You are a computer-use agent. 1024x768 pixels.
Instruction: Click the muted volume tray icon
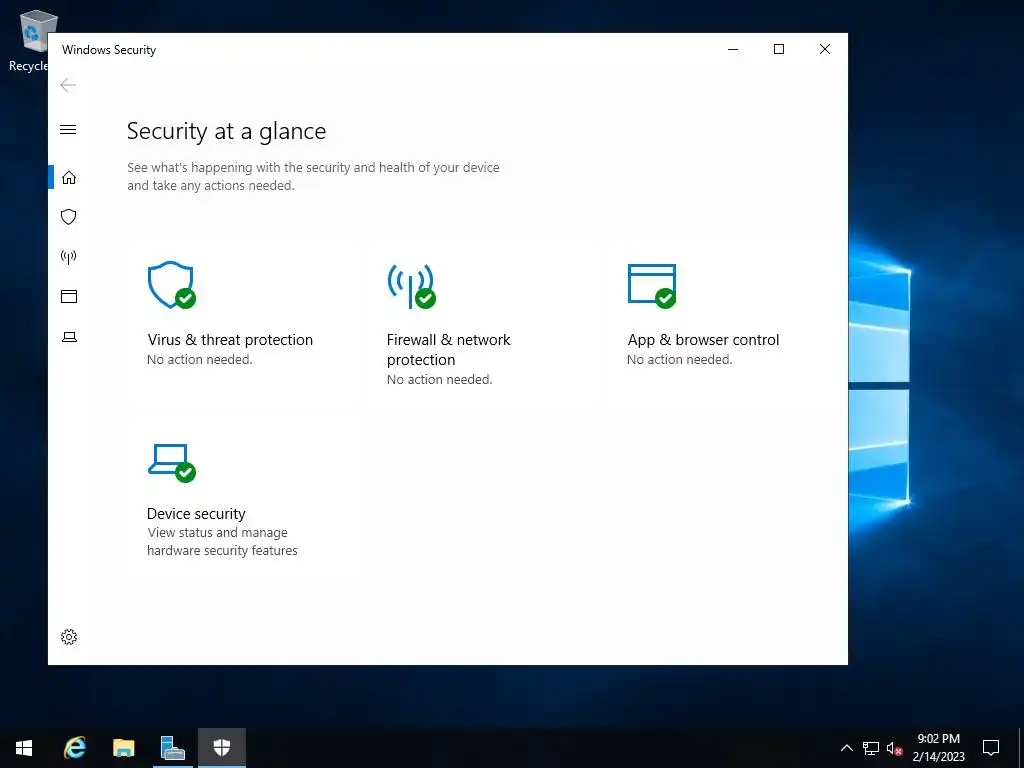(895, 748)
